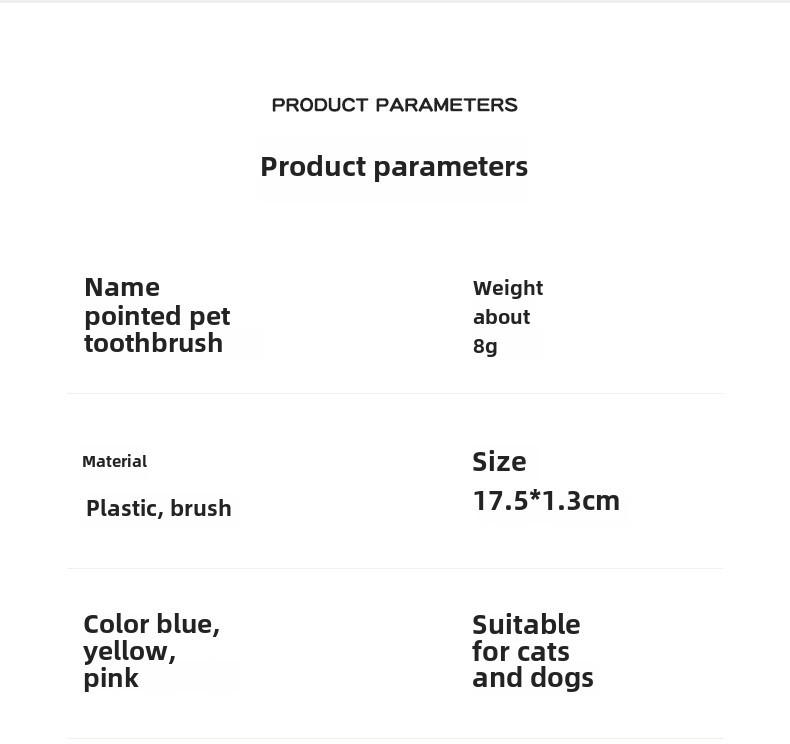Image resolution: width=790 pixels, height=744 pixels.
Task: Select the 17.5*1.3cm size value
Action: [x=546, y=501]
